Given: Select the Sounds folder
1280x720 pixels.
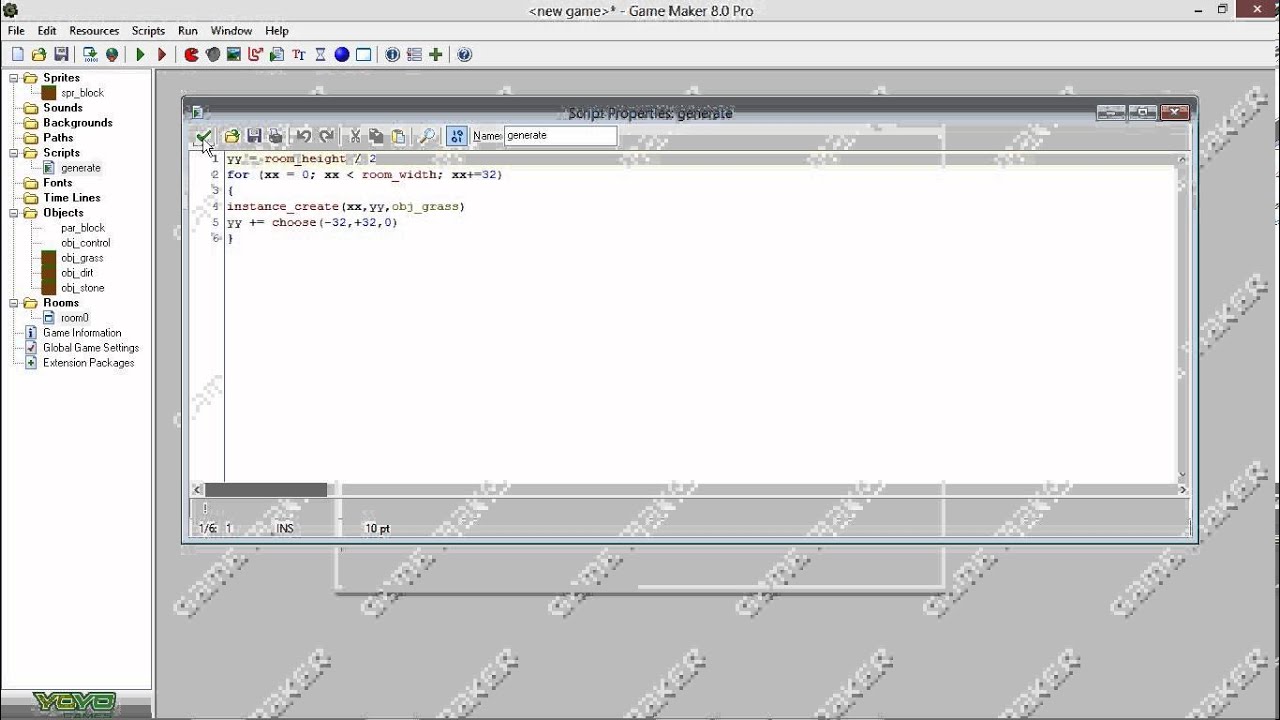Looking at the screenshot, I should click(62, 108).
